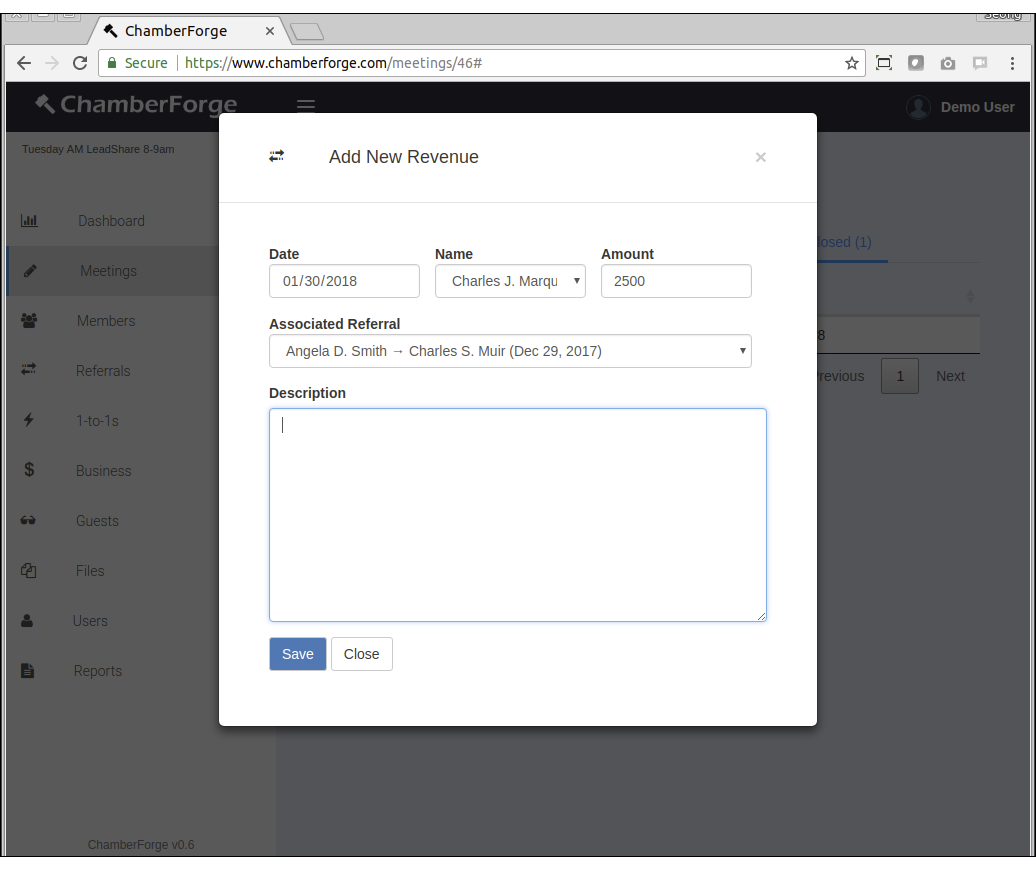Click the camera extension icon in toolbar
This screenshot has width=1036, height=870.
pyautogui.click(x=947, y=63)
